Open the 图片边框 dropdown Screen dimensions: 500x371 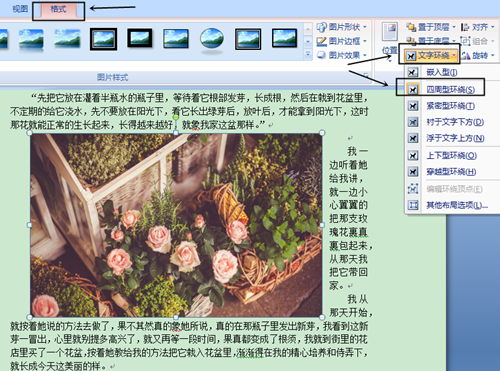pos(342,41)
